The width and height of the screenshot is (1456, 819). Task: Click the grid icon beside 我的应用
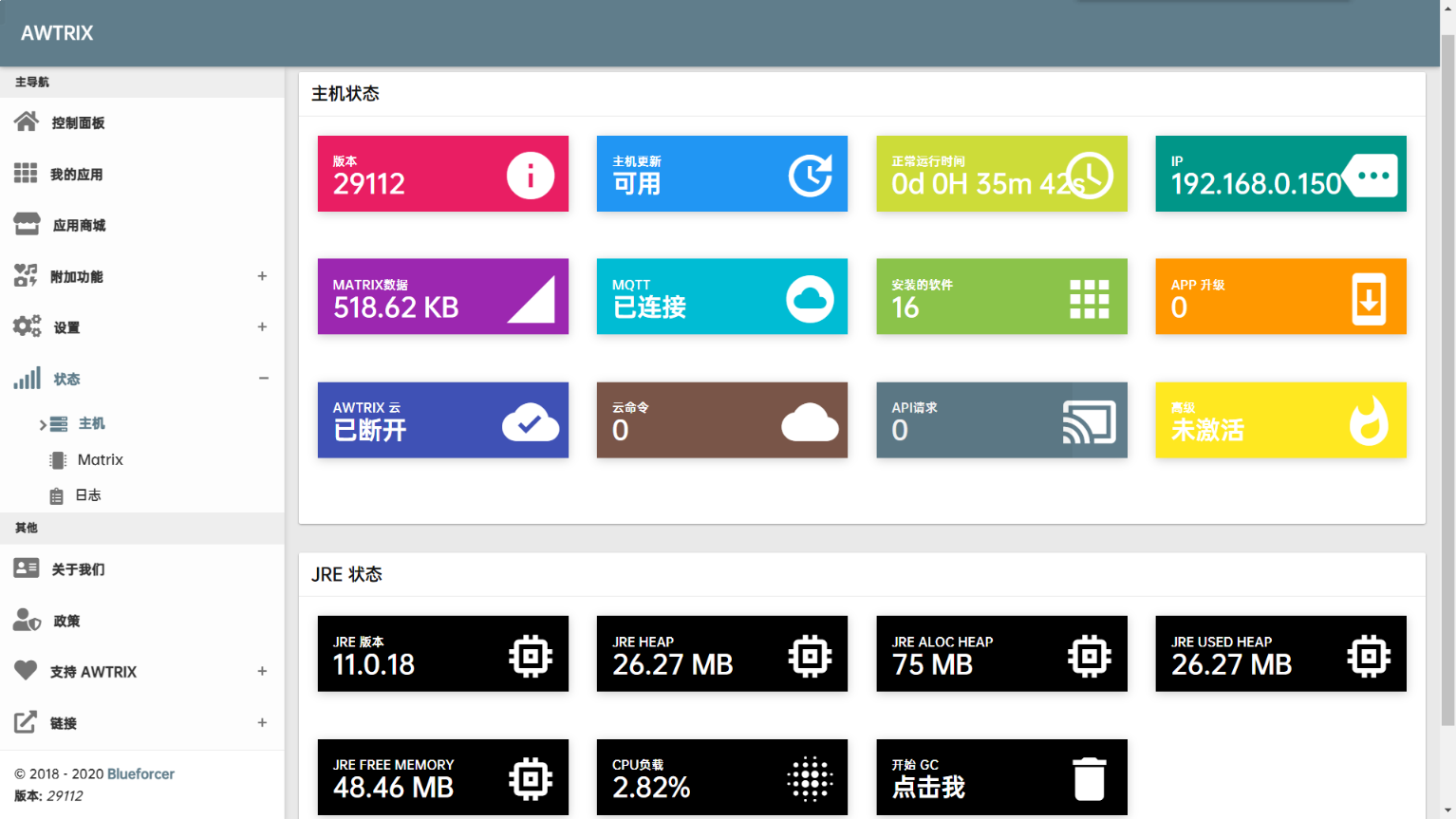coord(26,173)
